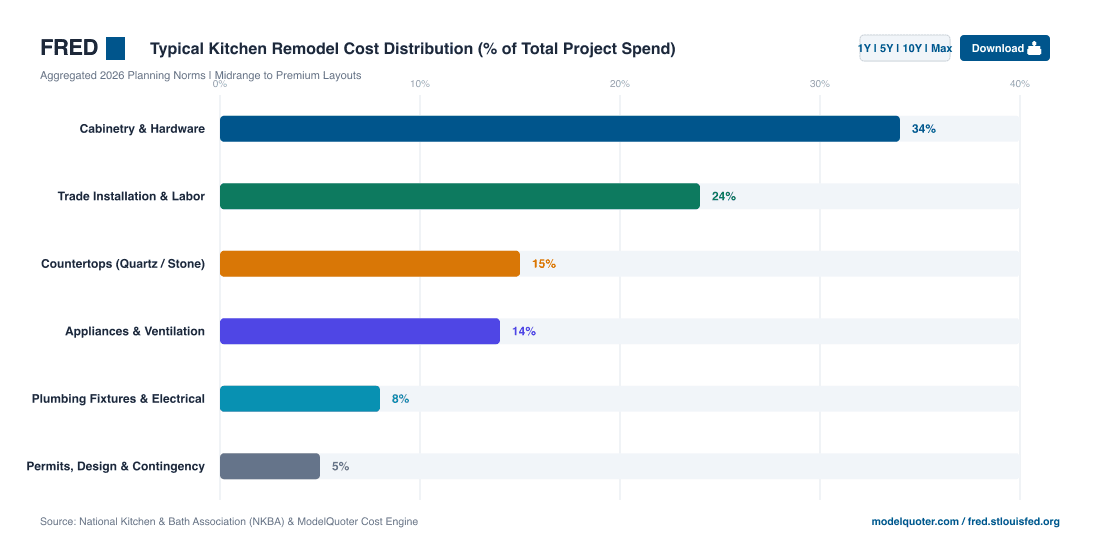The image size is (1100, 550).
Task: Click the NKBA source attribution text
Action: click(x=229, y=522)
